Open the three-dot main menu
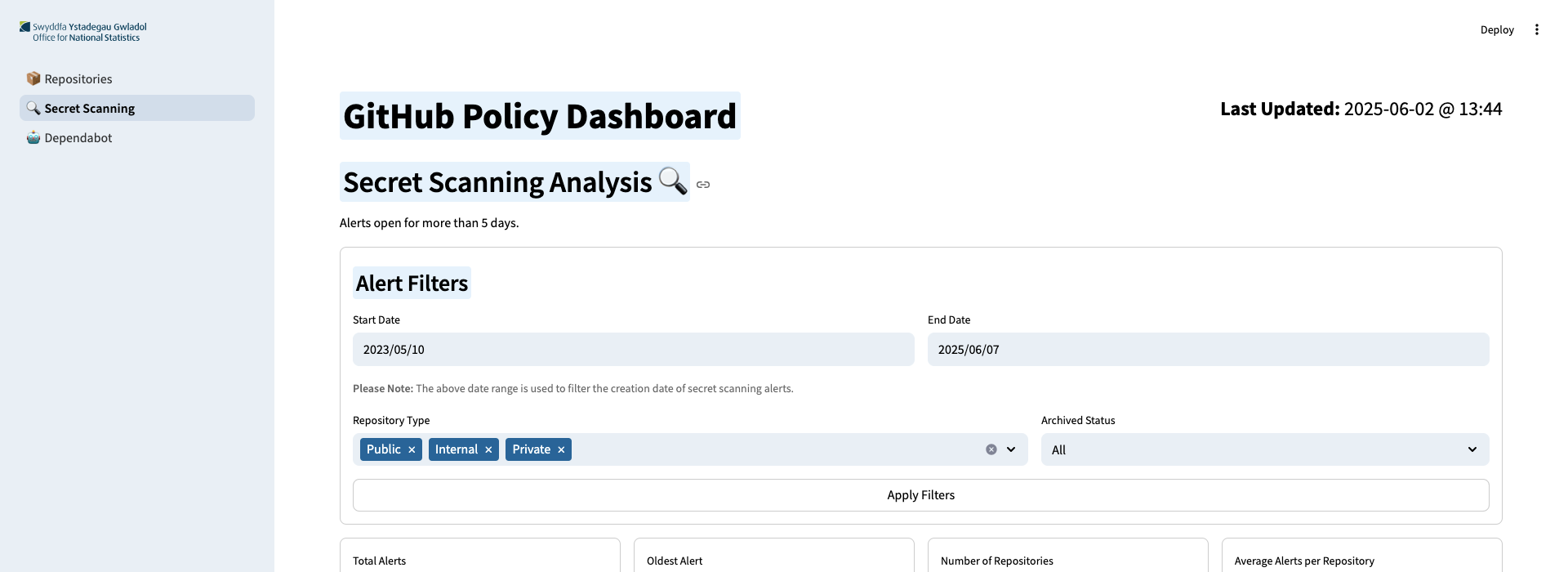The height and width of the screenshot is (572, 1568). click(1537, 29)
